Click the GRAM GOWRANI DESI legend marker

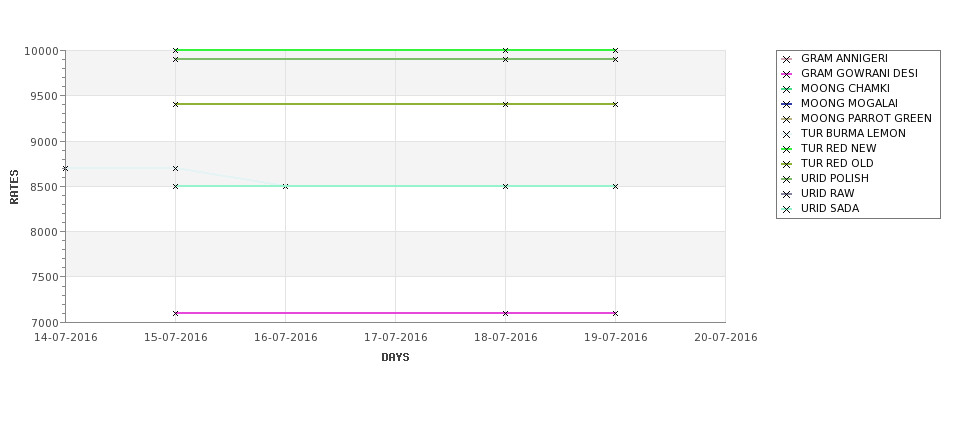click(x=786, y=74)
